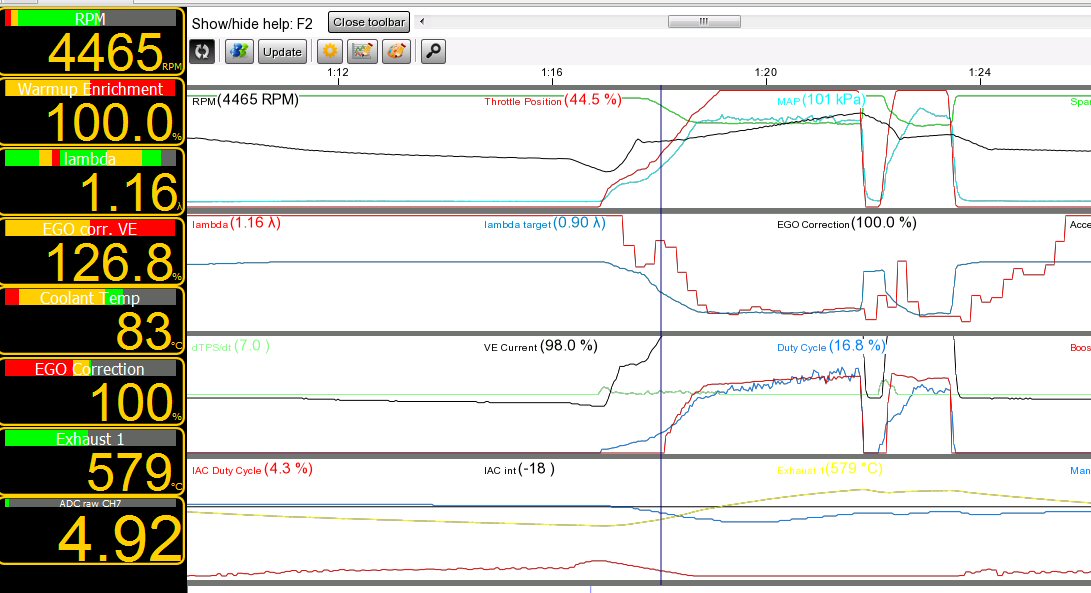Select the ADC raw CH7 gauge

click(92, 530)
